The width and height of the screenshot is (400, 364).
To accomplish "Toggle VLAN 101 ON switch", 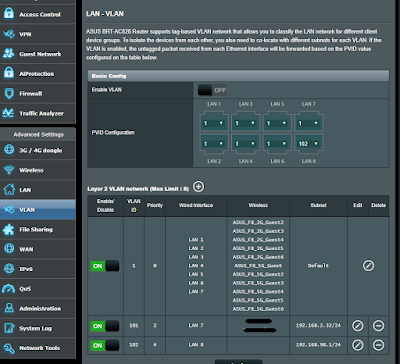I will (x=105, y=326).
